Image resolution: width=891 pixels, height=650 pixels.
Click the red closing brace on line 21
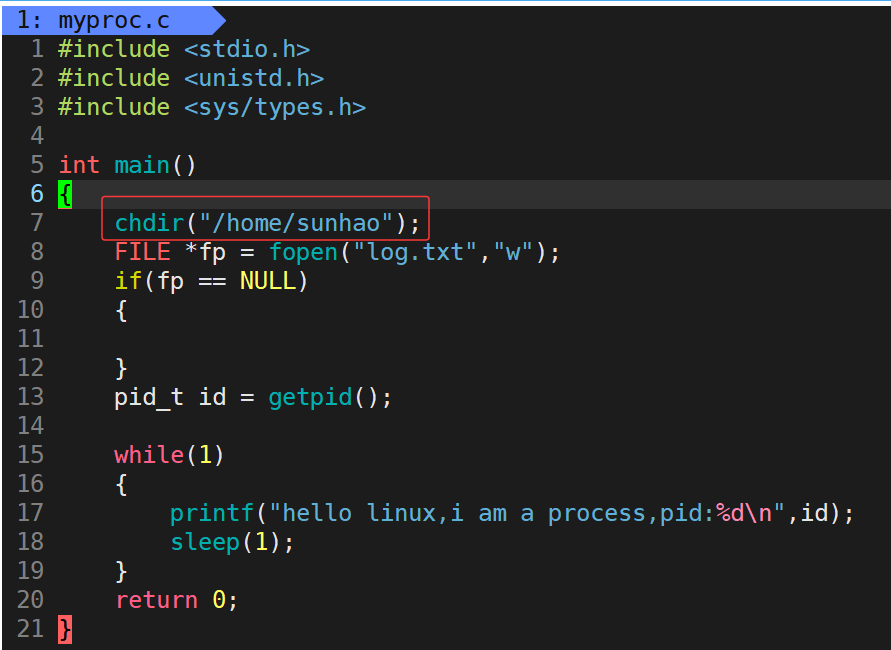[x=65, y=629]
